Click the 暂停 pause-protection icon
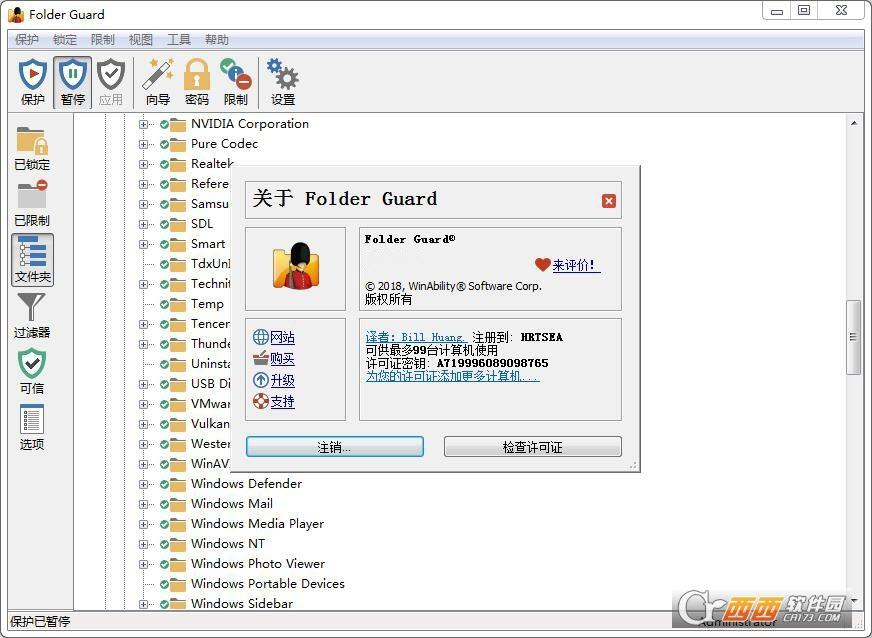 click(x=71, y=80)
